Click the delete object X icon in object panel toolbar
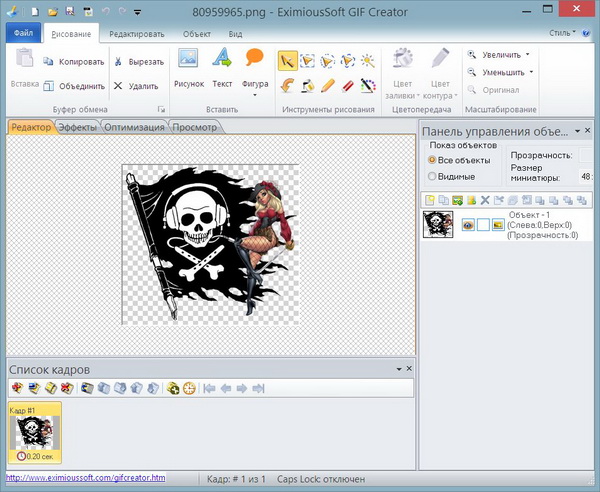Screen dimensions: 600x492 (485, 200)
